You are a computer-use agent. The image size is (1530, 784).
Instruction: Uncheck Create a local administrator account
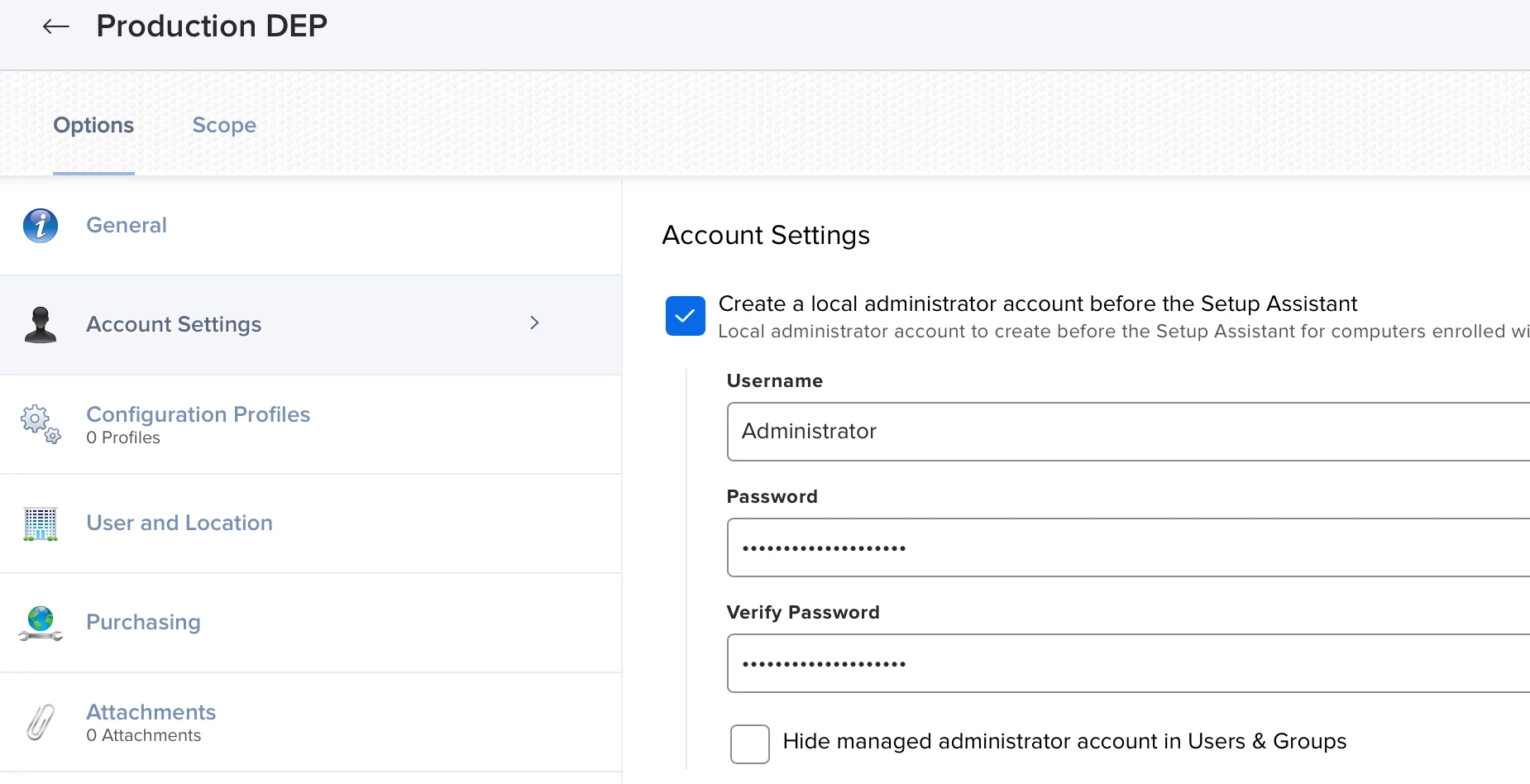685,316
